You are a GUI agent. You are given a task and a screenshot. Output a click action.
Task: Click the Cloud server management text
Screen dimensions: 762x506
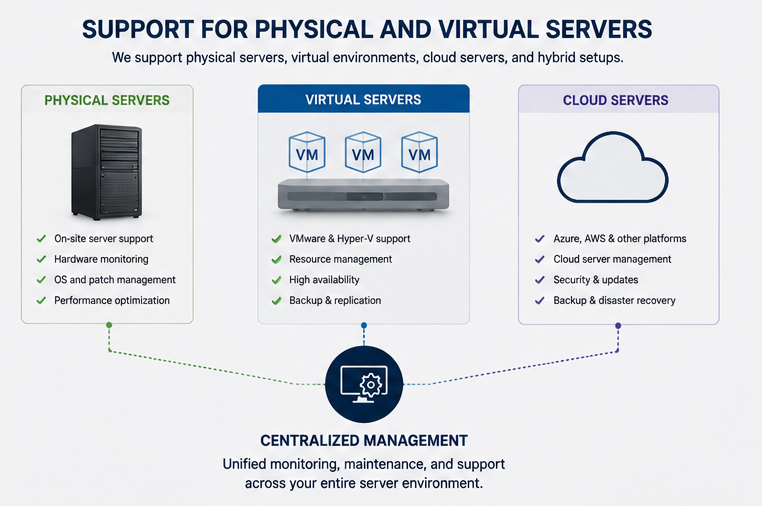click(612, 259)
